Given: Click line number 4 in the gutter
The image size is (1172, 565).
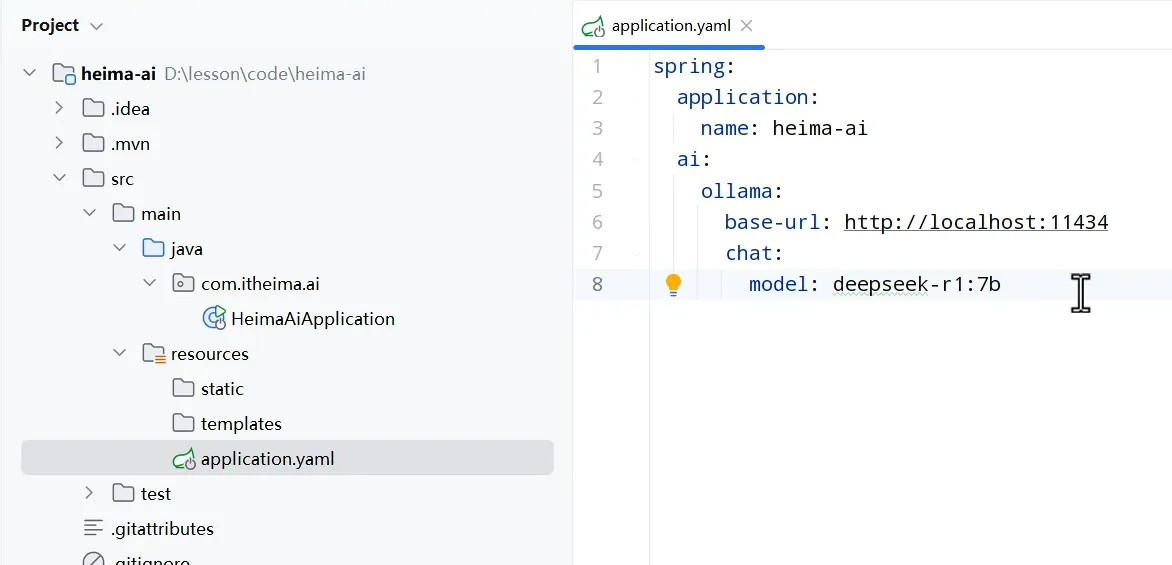Looking at the screenshot, I should (x=598, y=159).
